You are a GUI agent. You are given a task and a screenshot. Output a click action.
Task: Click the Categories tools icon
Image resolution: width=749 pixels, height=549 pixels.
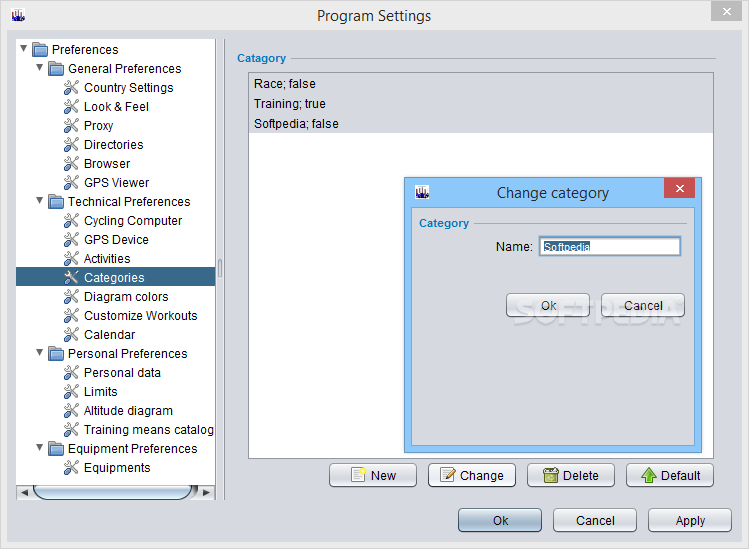(71, 277)
